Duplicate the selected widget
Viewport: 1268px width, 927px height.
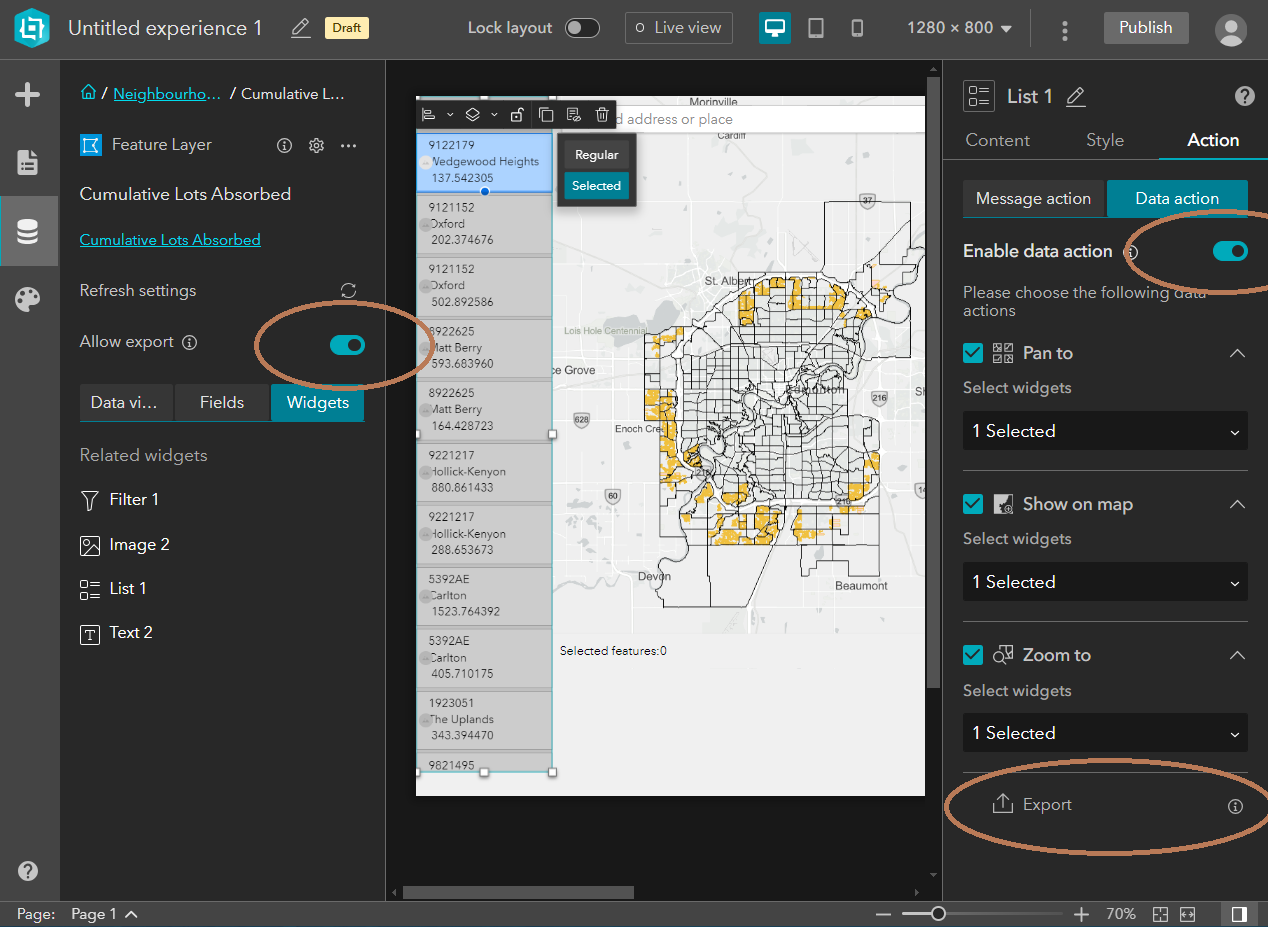pyautogui.click(x=546, y=114)
